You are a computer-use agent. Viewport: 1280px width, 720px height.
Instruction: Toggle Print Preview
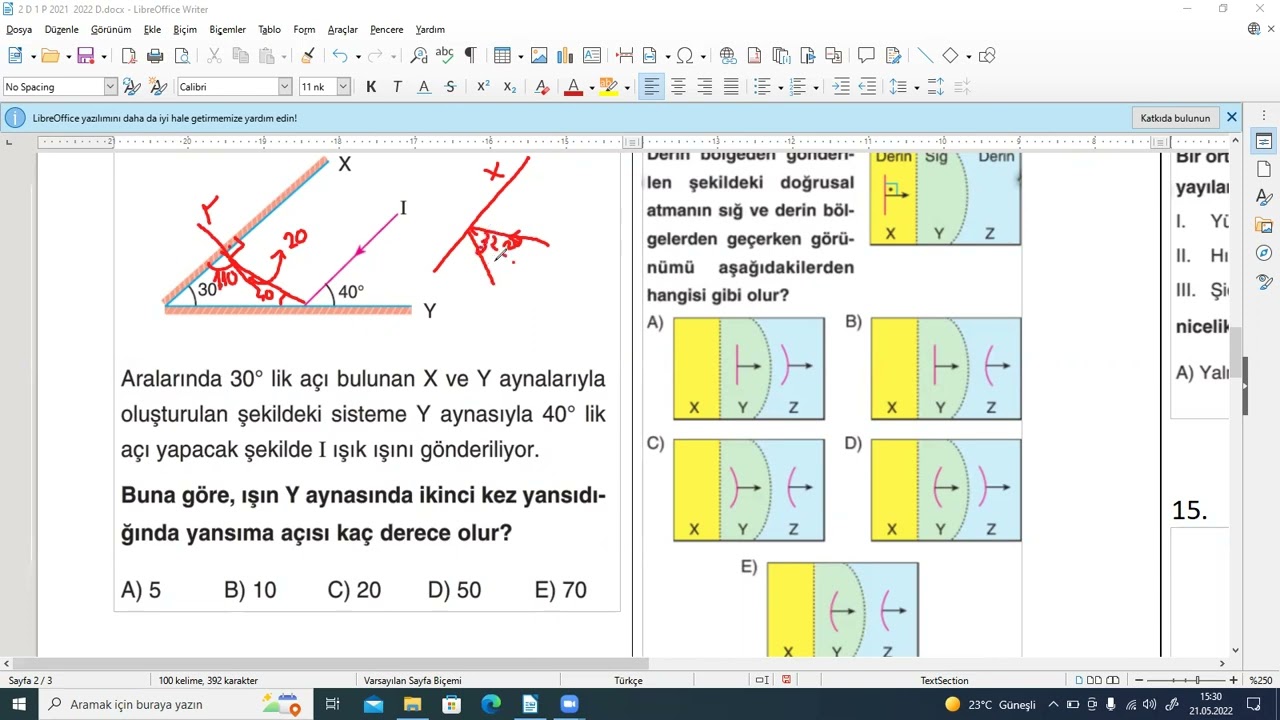pos(181,56)
